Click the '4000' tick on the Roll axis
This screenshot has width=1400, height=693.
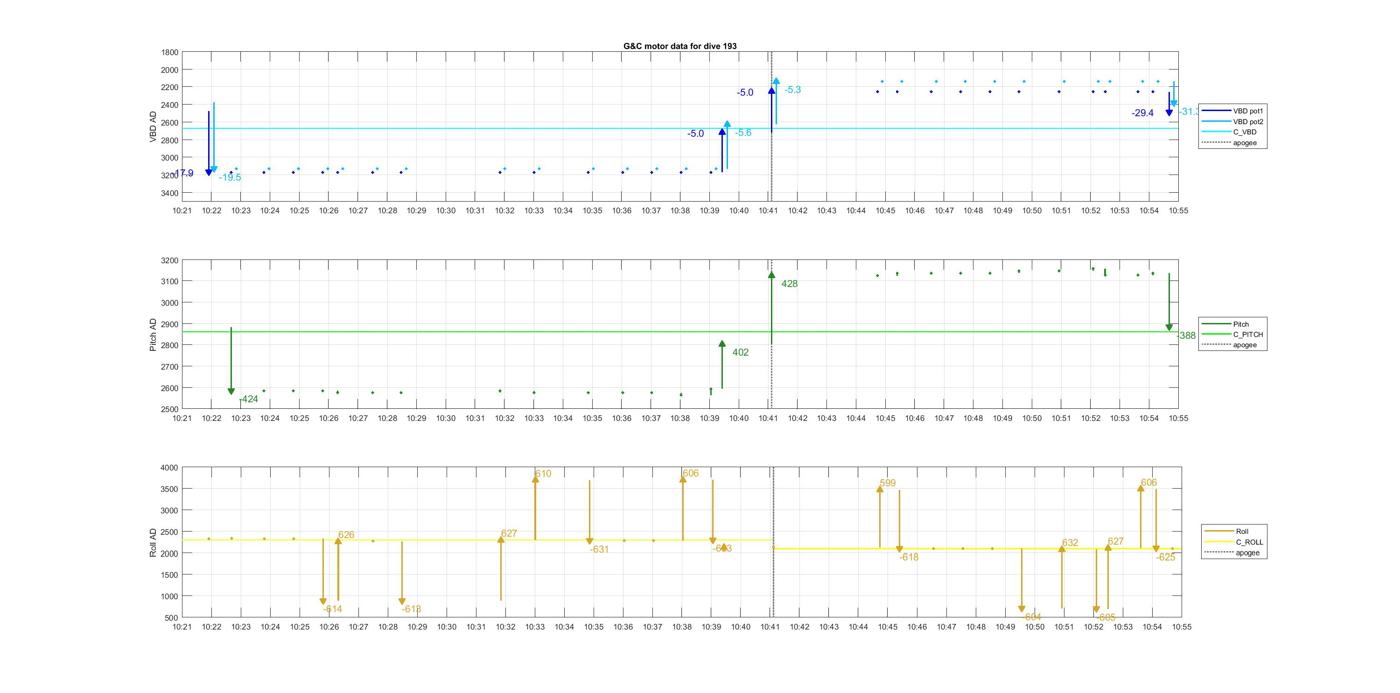pos(170,468)
